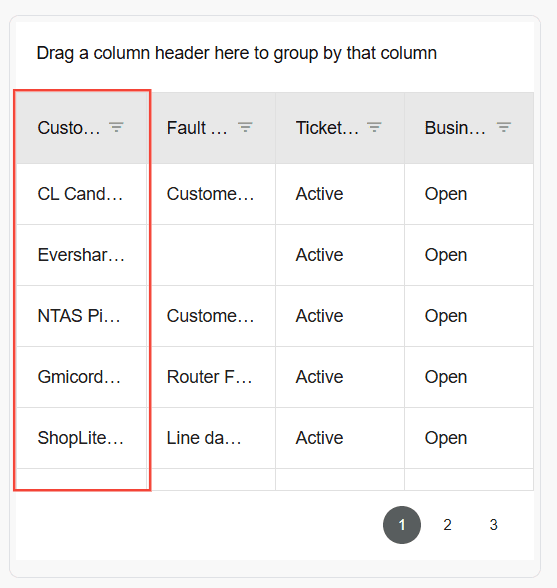
Task: Open filter icon on Custo… column
Action: click(116, 128)
